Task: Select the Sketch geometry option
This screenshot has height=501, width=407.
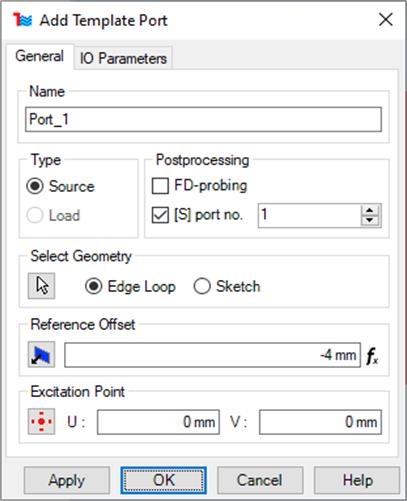Action: [x=202, y=286]
